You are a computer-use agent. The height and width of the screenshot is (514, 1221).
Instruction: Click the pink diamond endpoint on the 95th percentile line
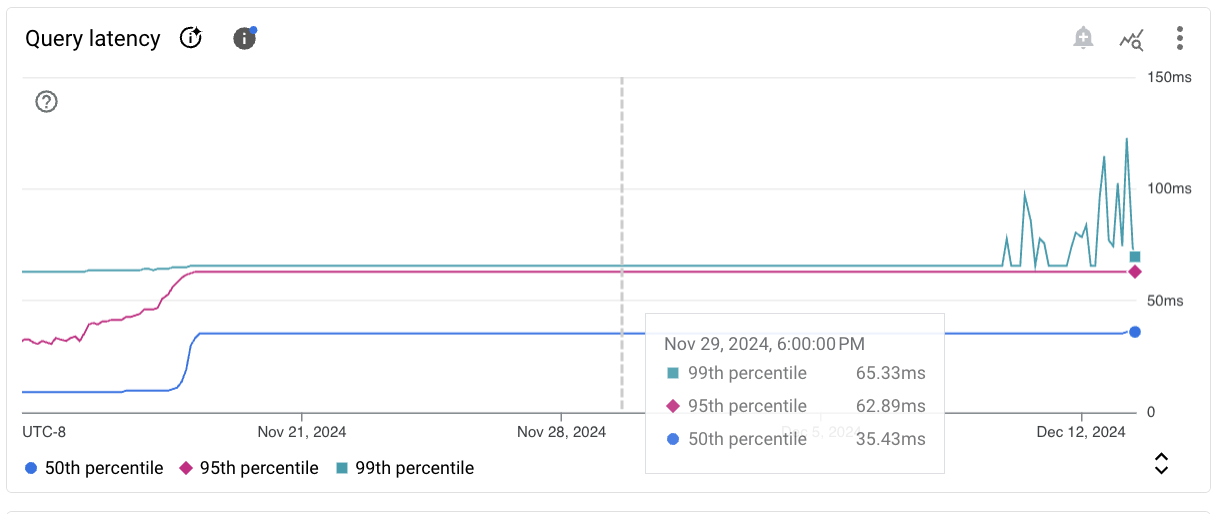pos(1135,272)
